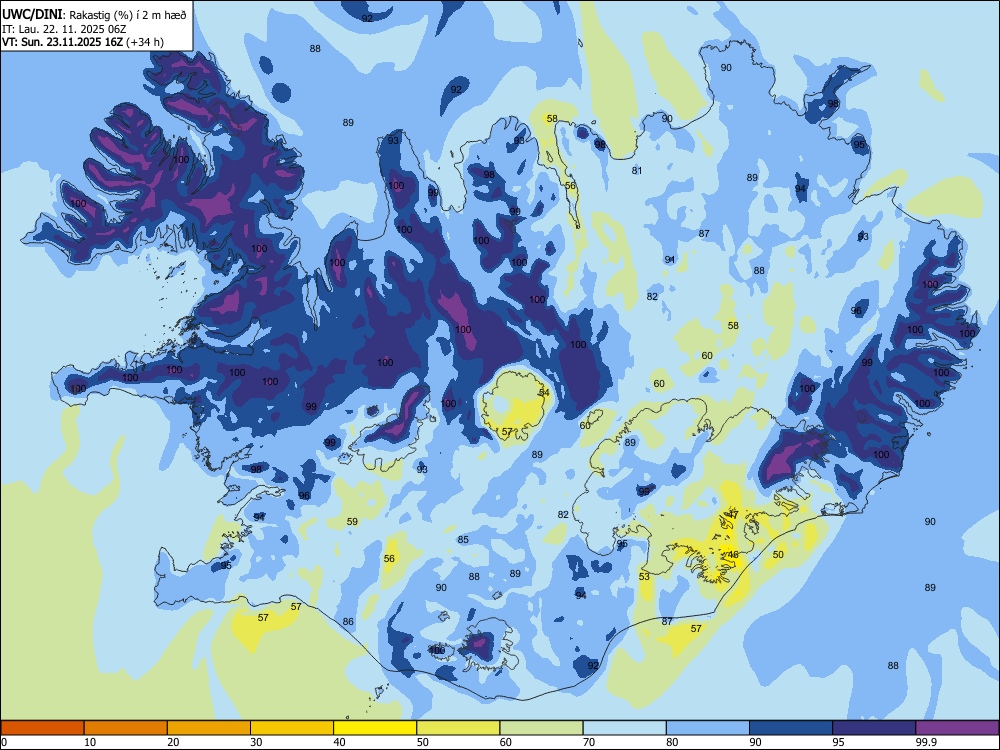
Task: Click the 60-70 light green legend swatch
Action: tap(541, 728)
